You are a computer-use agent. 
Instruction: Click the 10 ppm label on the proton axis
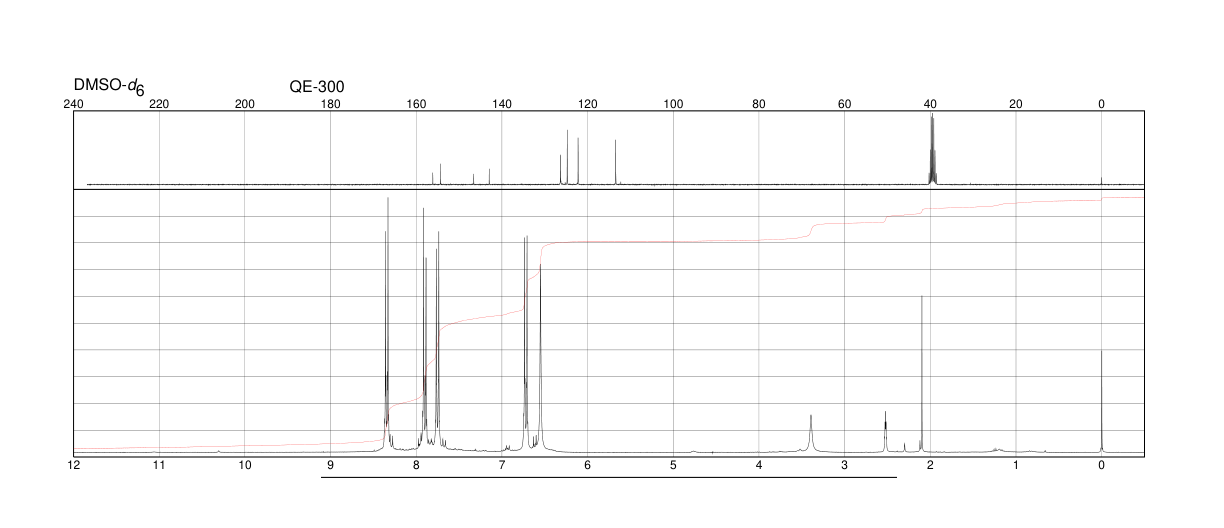pos(244,466)
